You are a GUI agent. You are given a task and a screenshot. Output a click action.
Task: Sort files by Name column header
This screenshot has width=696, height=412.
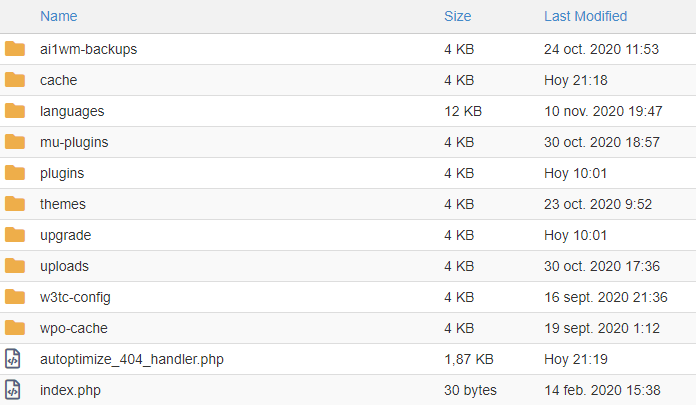[59, 16]
